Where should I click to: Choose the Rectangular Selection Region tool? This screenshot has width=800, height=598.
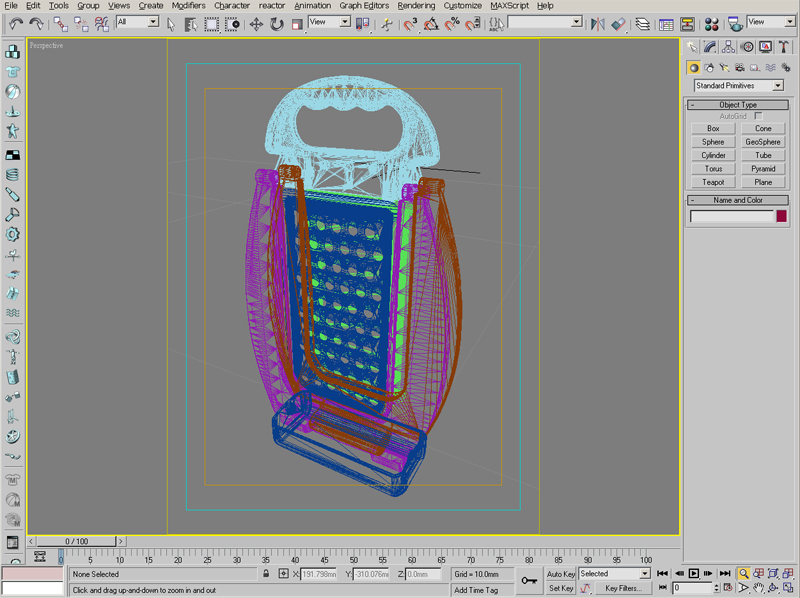[x=211, y=24]
